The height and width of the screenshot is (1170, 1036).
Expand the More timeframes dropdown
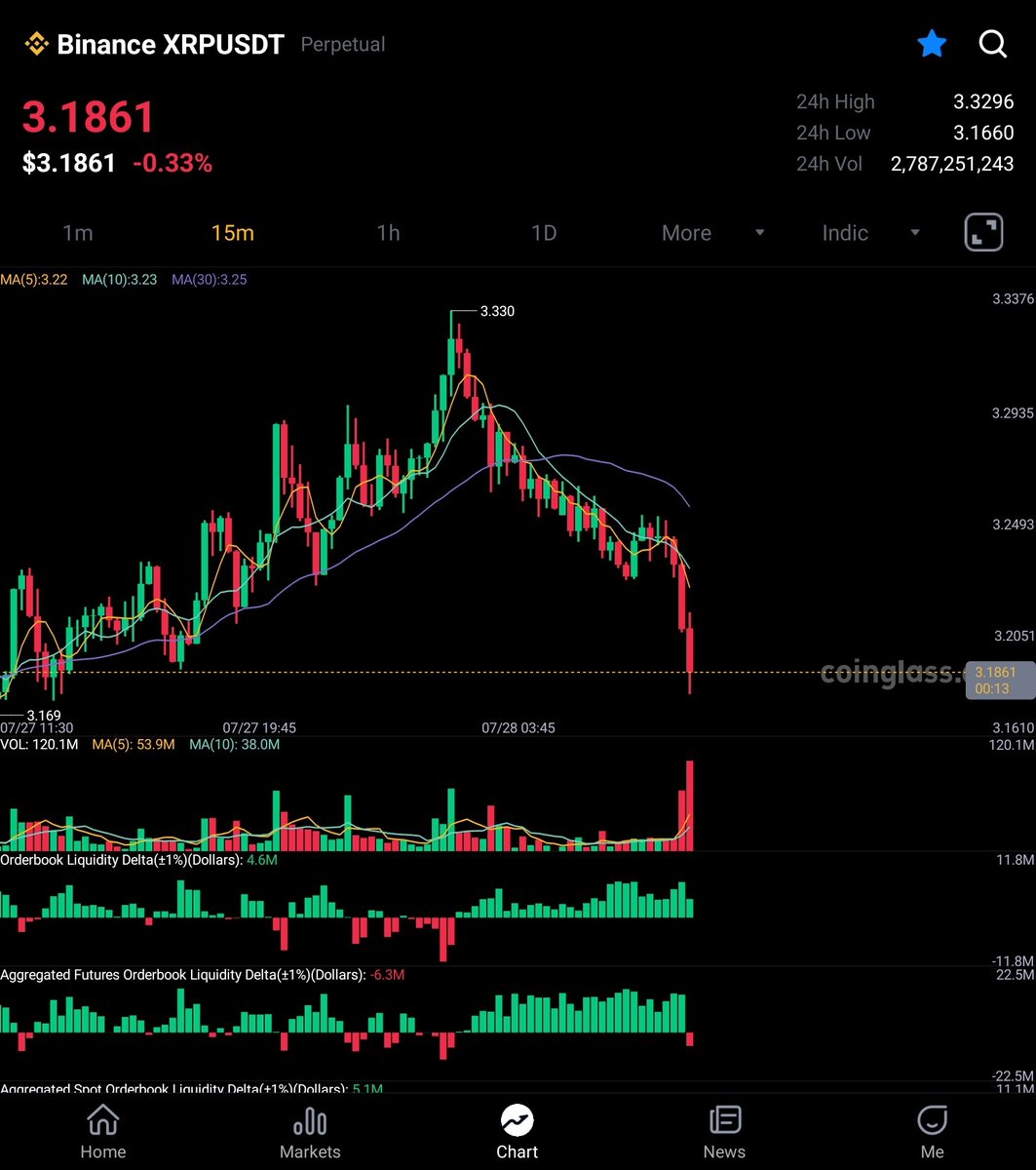coord(712,233)
